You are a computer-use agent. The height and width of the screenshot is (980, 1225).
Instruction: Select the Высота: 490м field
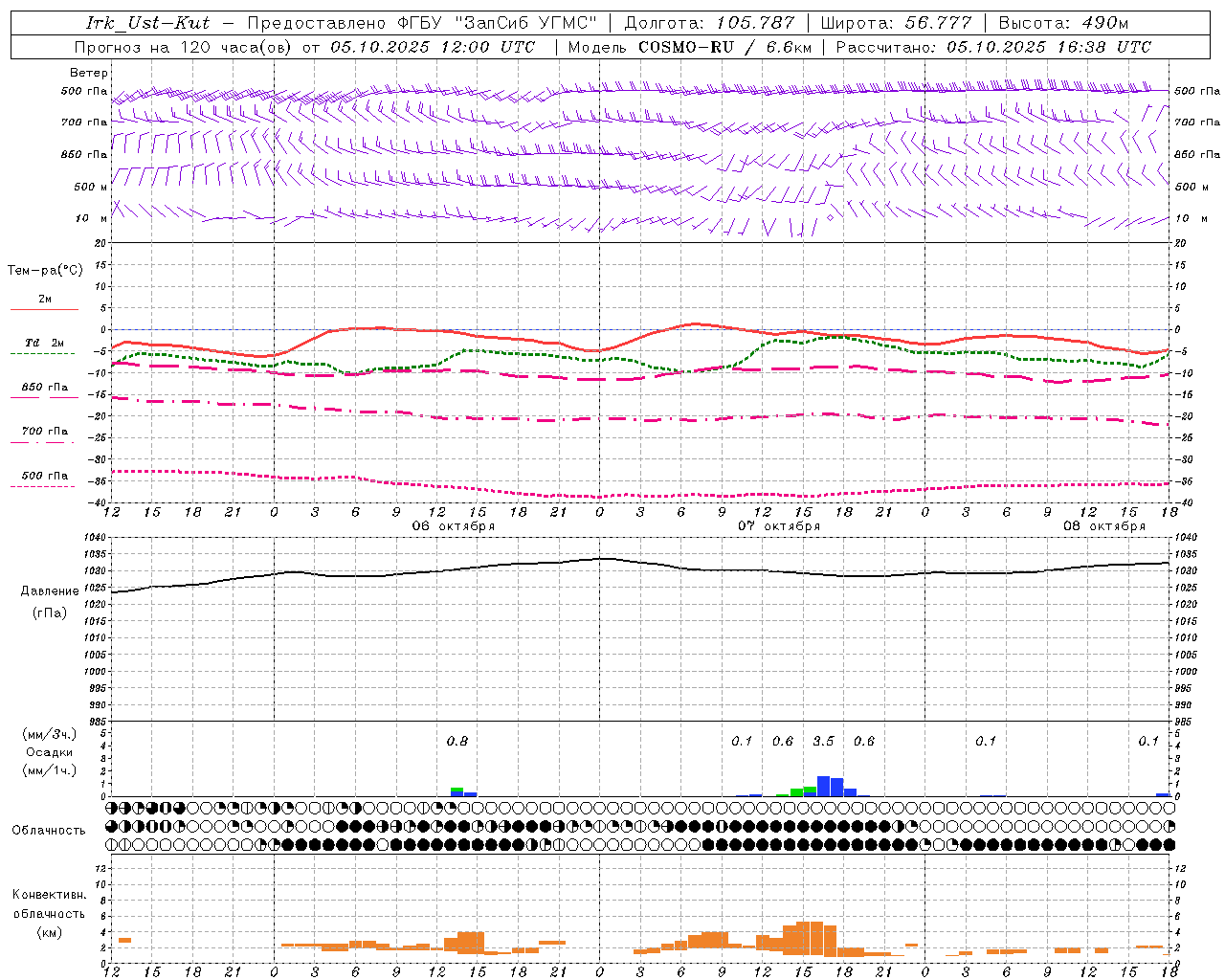pyautogui.click(x=1063, y=23)
